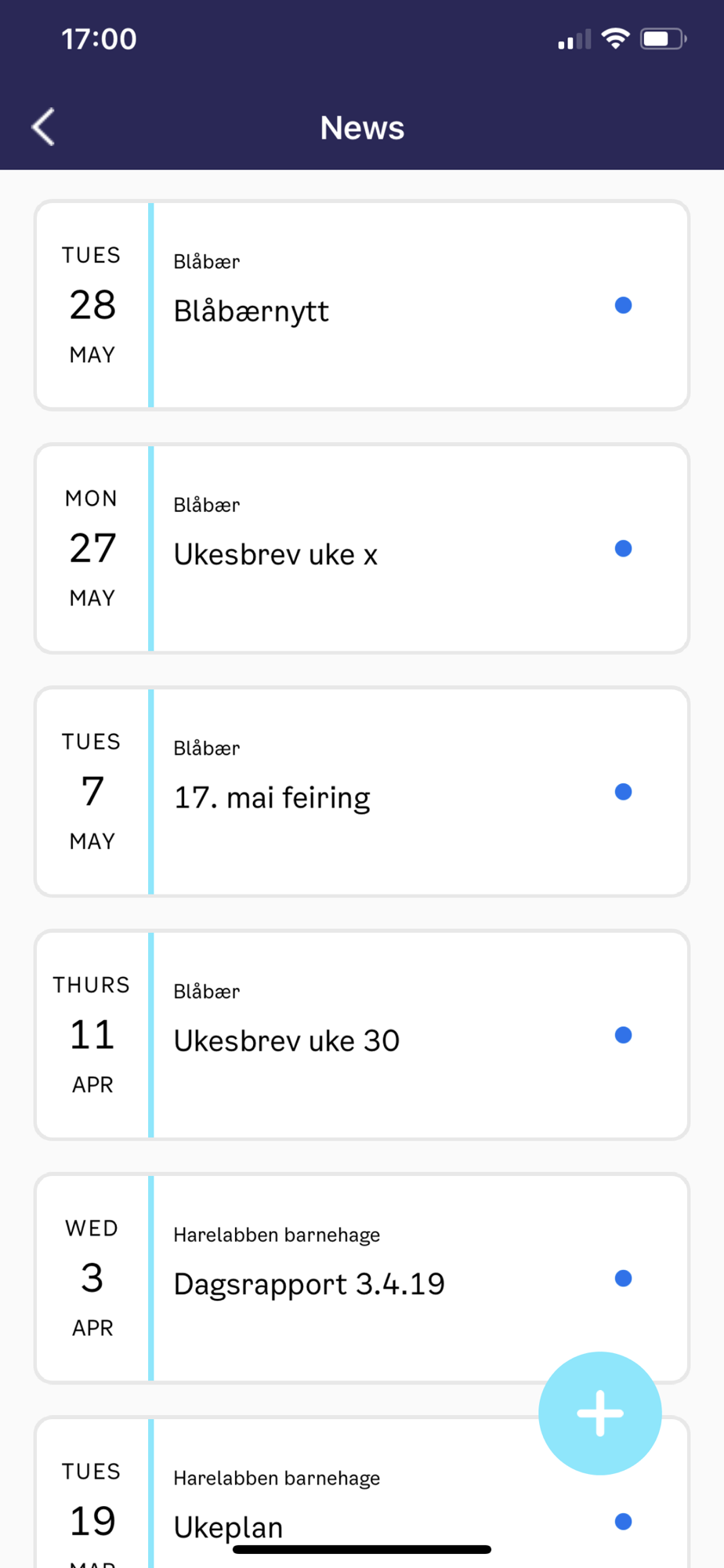Tap unread blue dot on Ukeplan
The height and width of the screenshot is (1568, 724).
(x=624, y=1521)
